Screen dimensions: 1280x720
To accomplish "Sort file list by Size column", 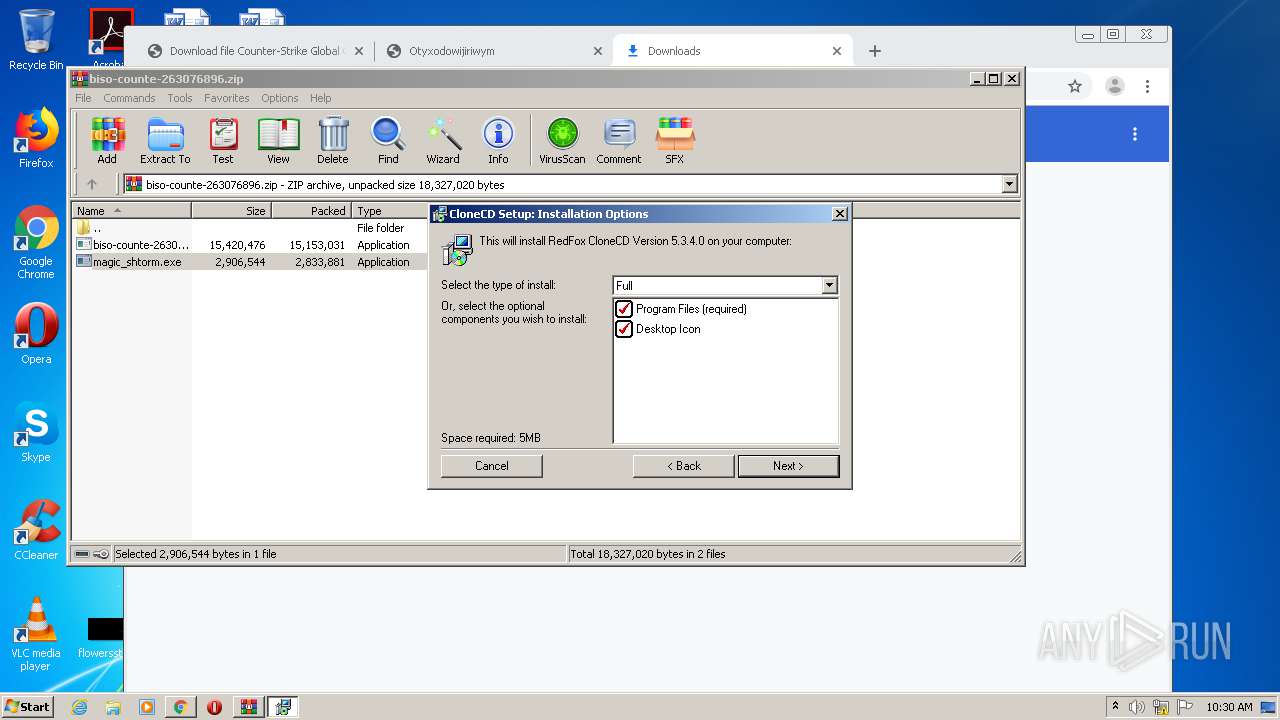I will (231, 211).
